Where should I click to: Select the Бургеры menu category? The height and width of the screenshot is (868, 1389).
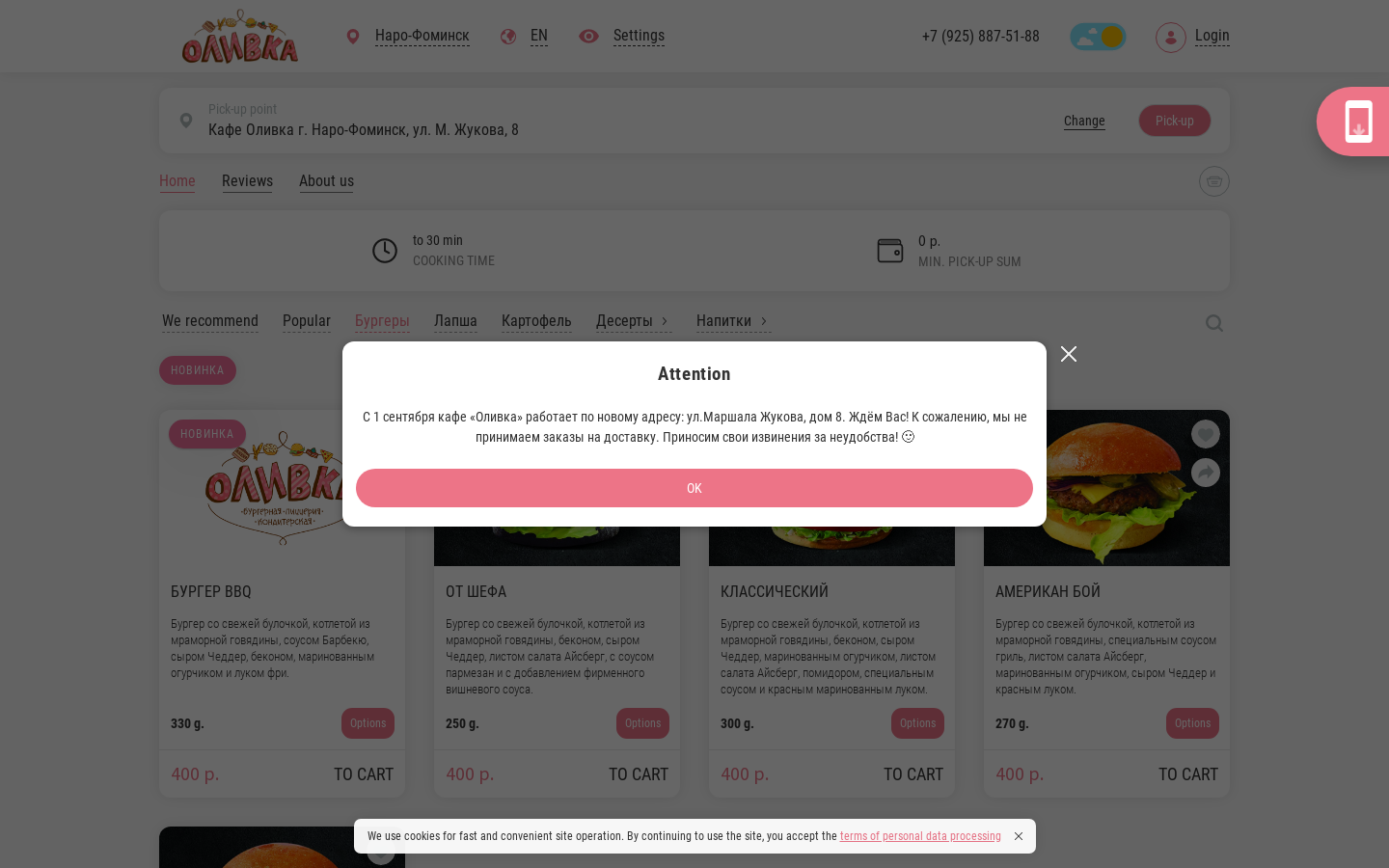382,321
